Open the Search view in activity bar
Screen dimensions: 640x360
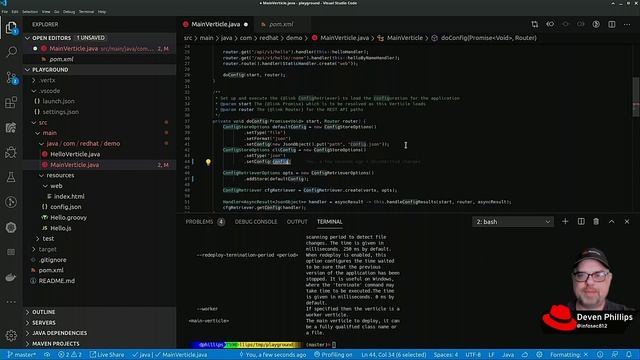(11, 52)
